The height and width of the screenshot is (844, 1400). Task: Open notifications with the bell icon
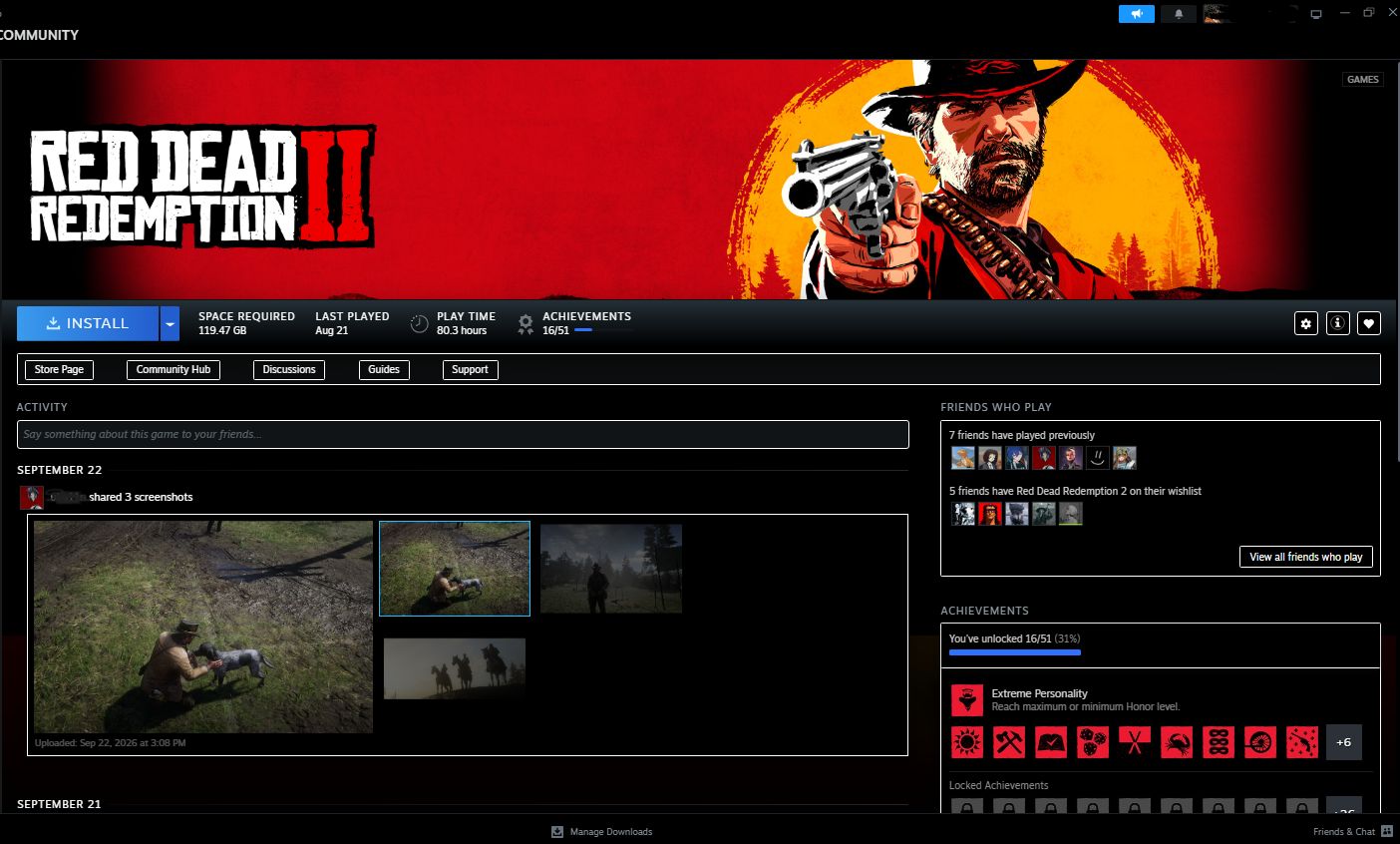coord(1179,14)
